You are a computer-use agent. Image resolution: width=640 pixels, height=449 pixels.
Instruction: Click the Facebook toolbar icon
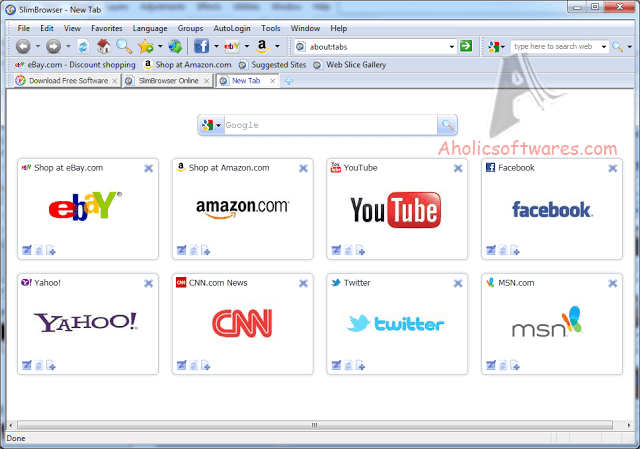201,46
